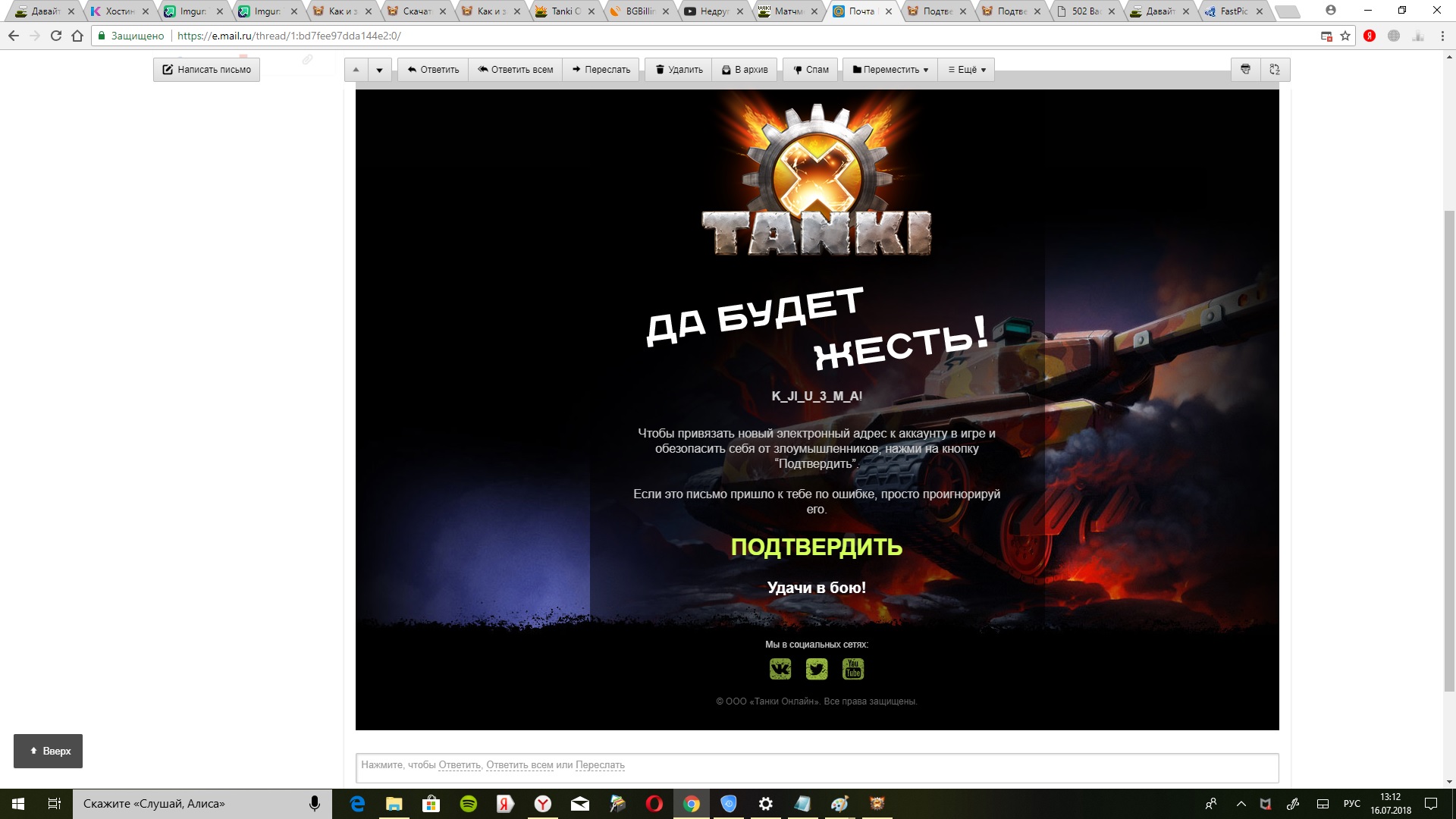This screenshot has height=819, width=1456.
Task: Switch to the Tanki Online browser tab
Action: tap(563, 11)
